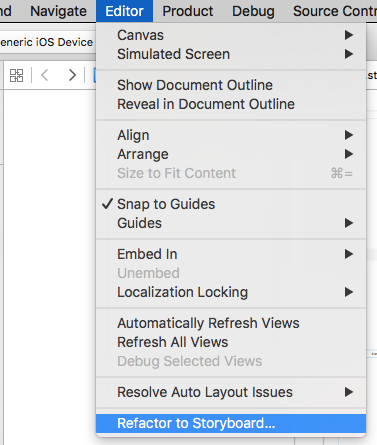This screenshot has height=445, width=377.
Task: Expand the Canvas submenu
Action: pyautogui.click(x=231, y=35)
